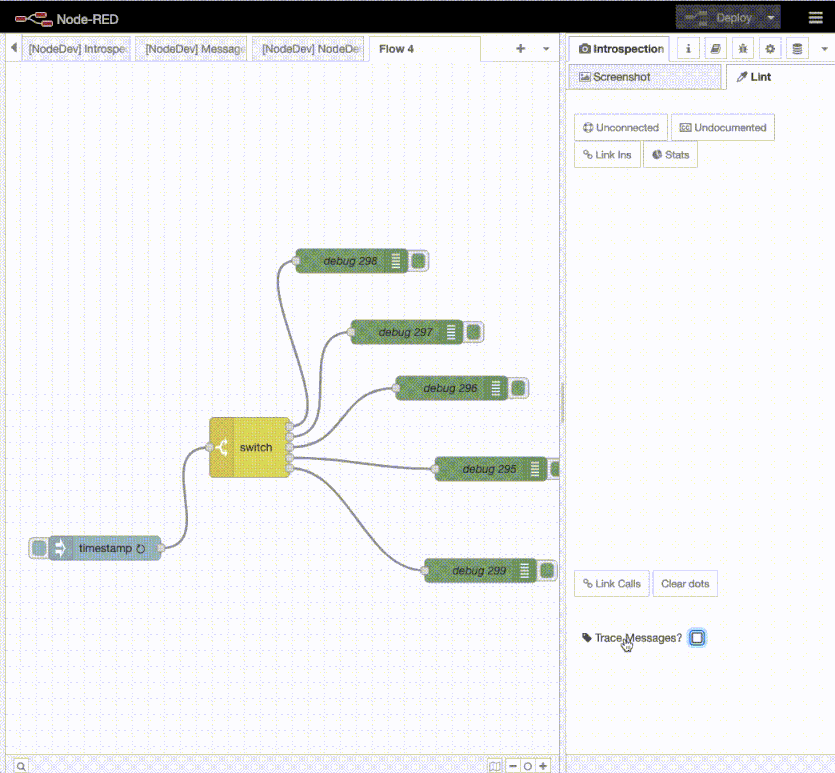
Task: Click the Node-RED logo
Action: click(67, 19)
